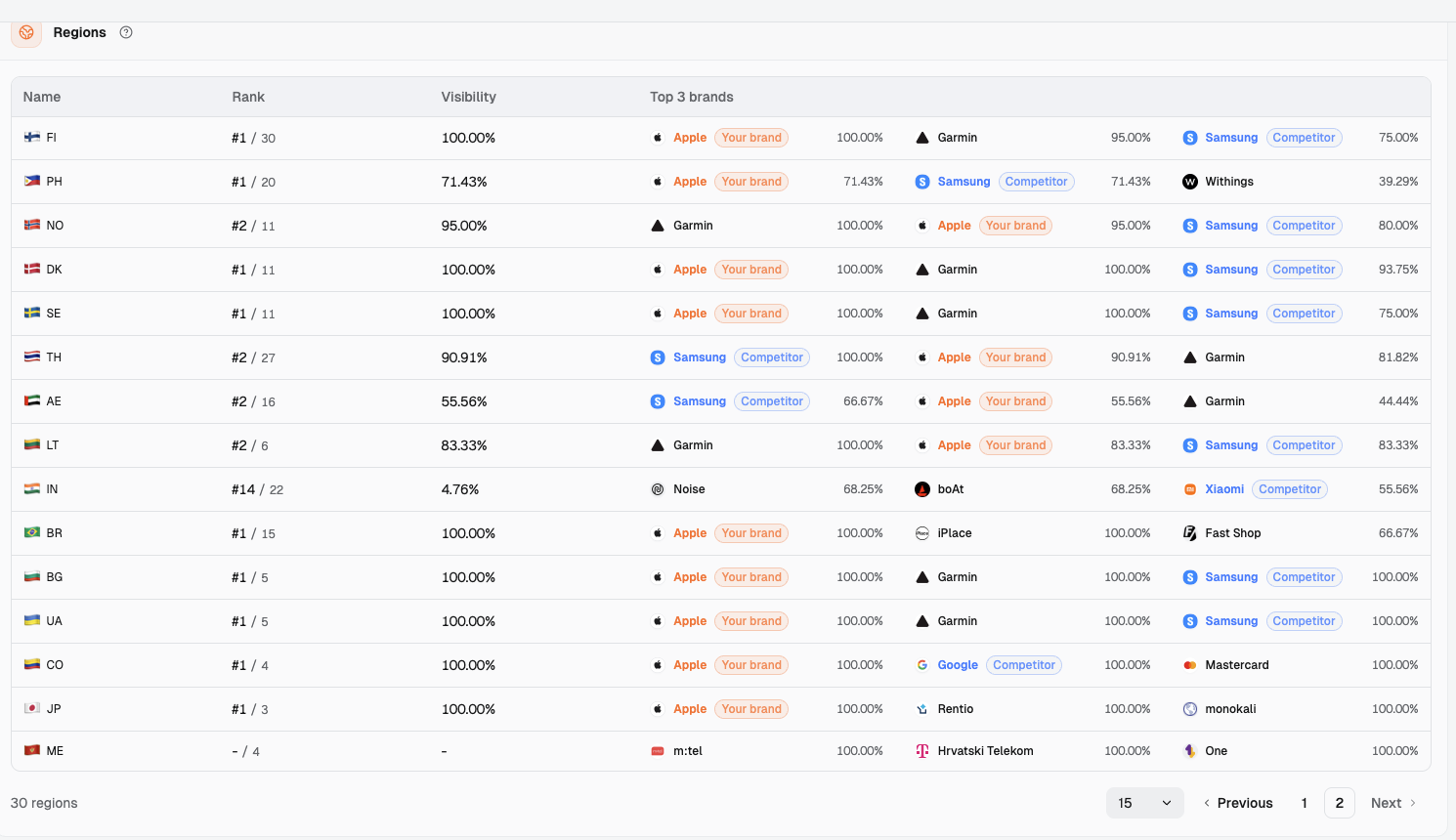The image size is (1456, 840).
Task: Click the Samsung link in AE row
Action: point(700,401)
